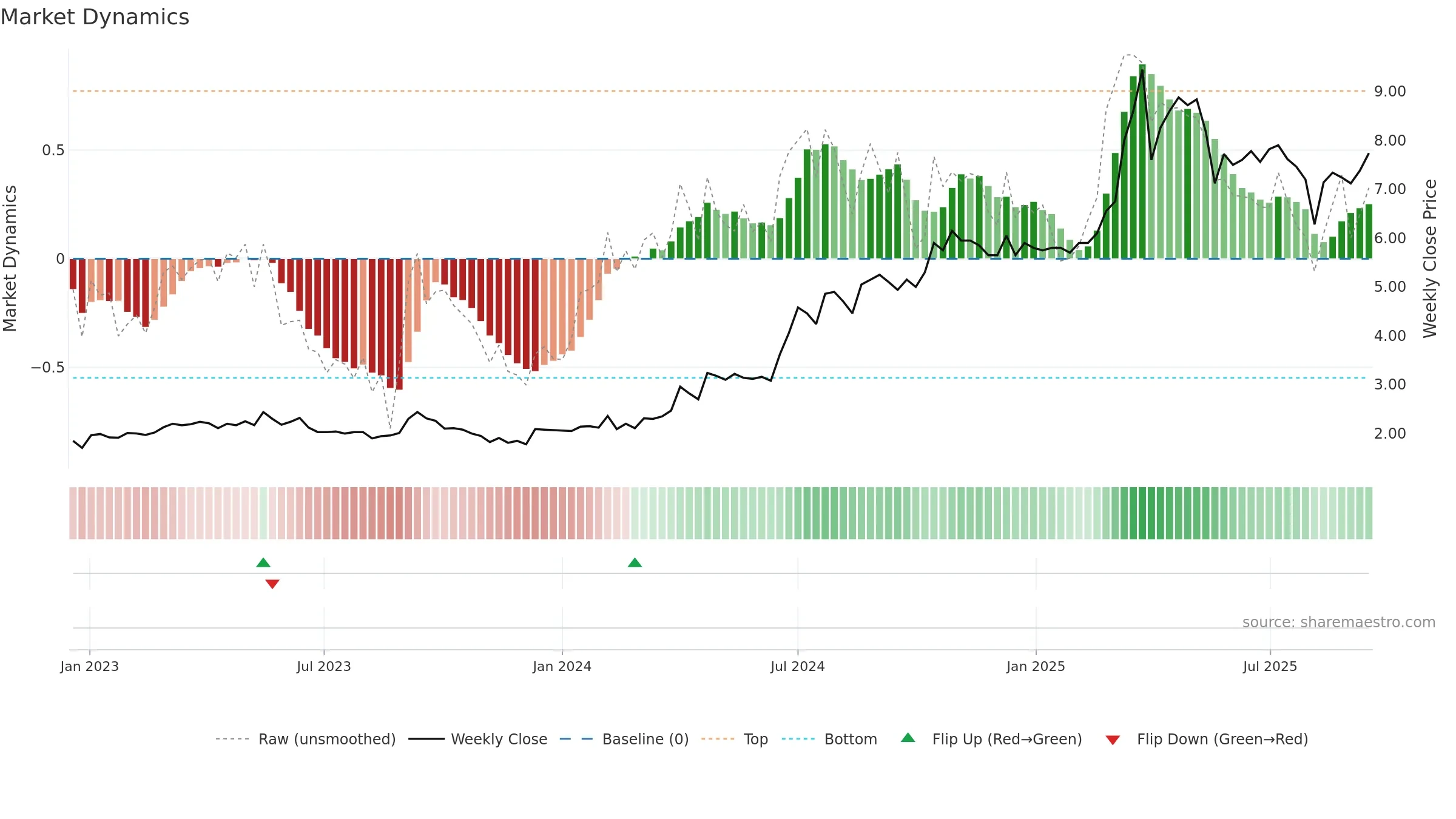Toggle Bottom legend entry
Screen dimensions: 1456x819
point(829,739)
